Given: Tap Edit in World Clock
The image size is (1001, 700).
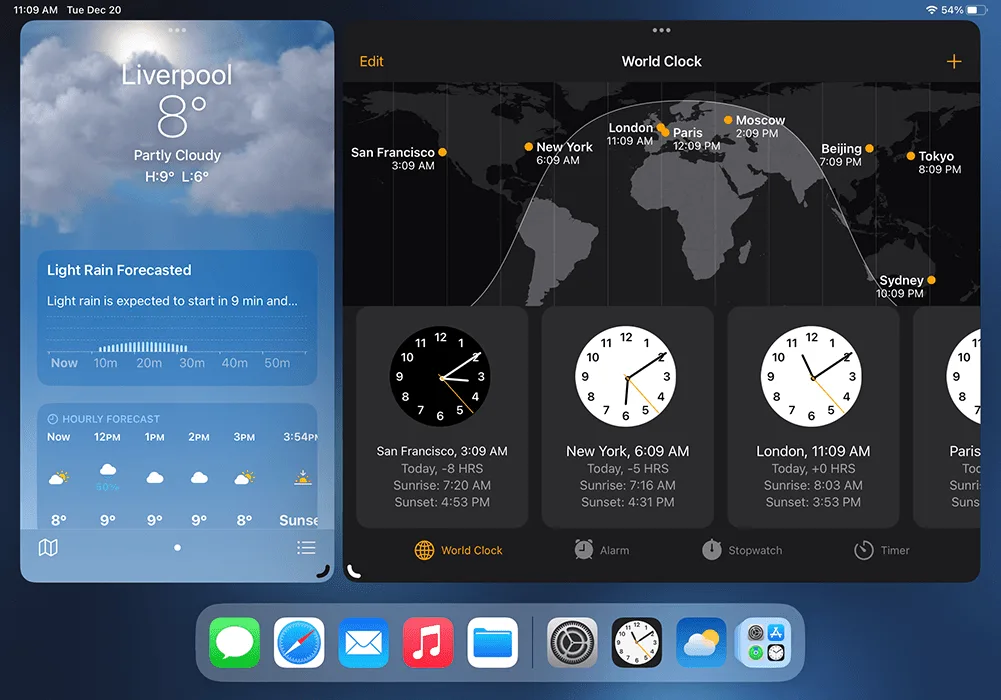Looking at the screenshot, I should (x=371, y=62).
